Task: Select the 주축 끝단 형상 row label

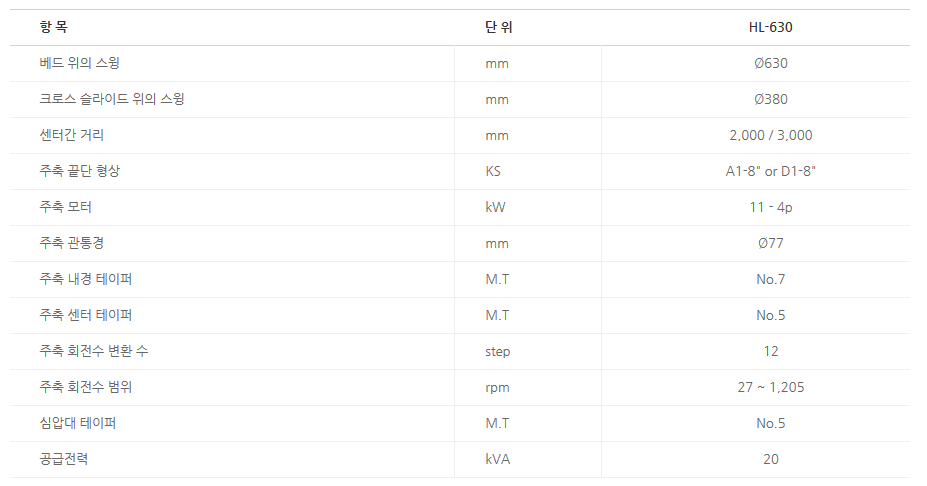Action: (x=79, y=171)
